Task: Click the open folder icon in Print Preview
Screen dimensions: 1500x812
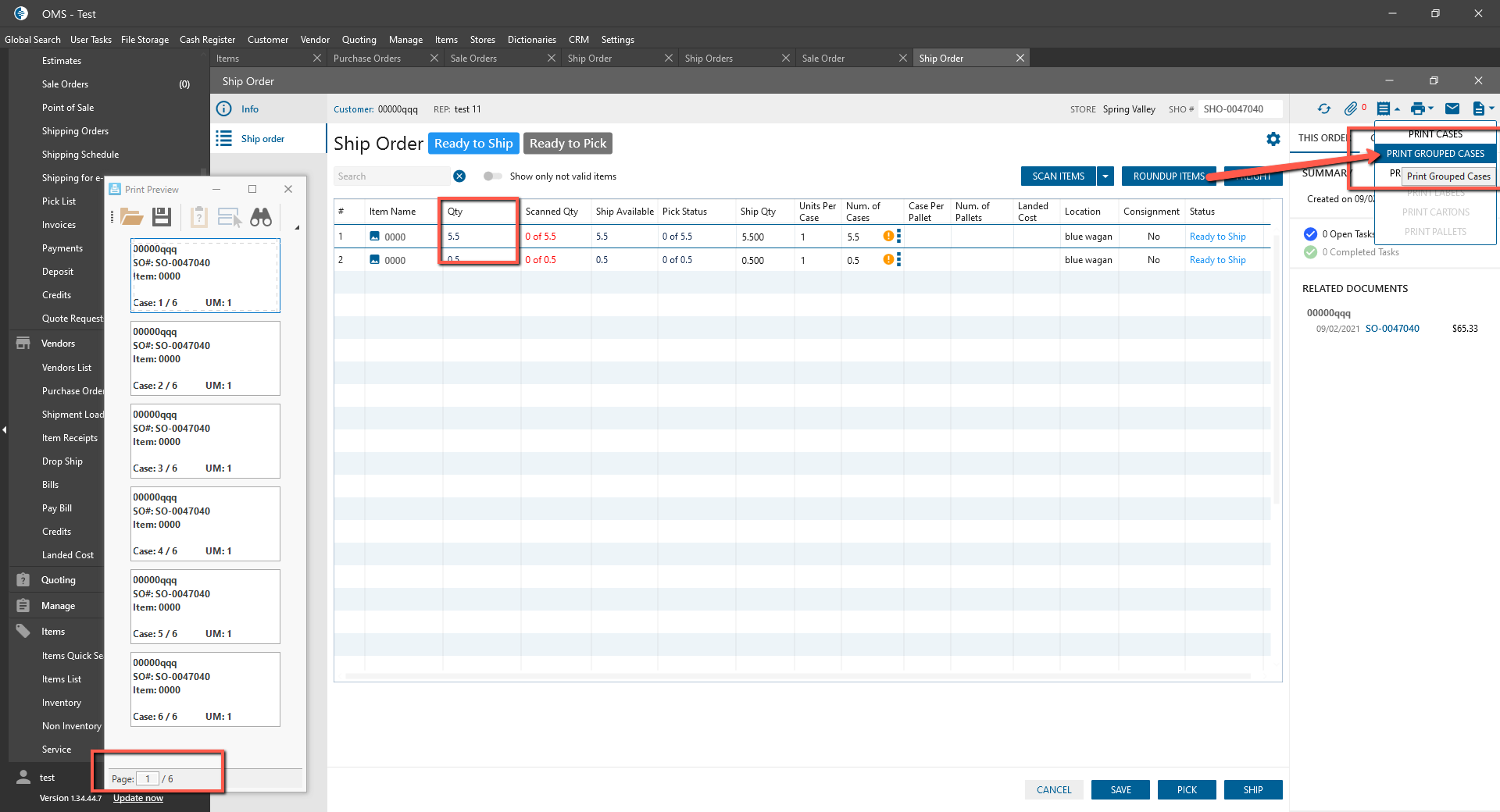Action: 131,217
